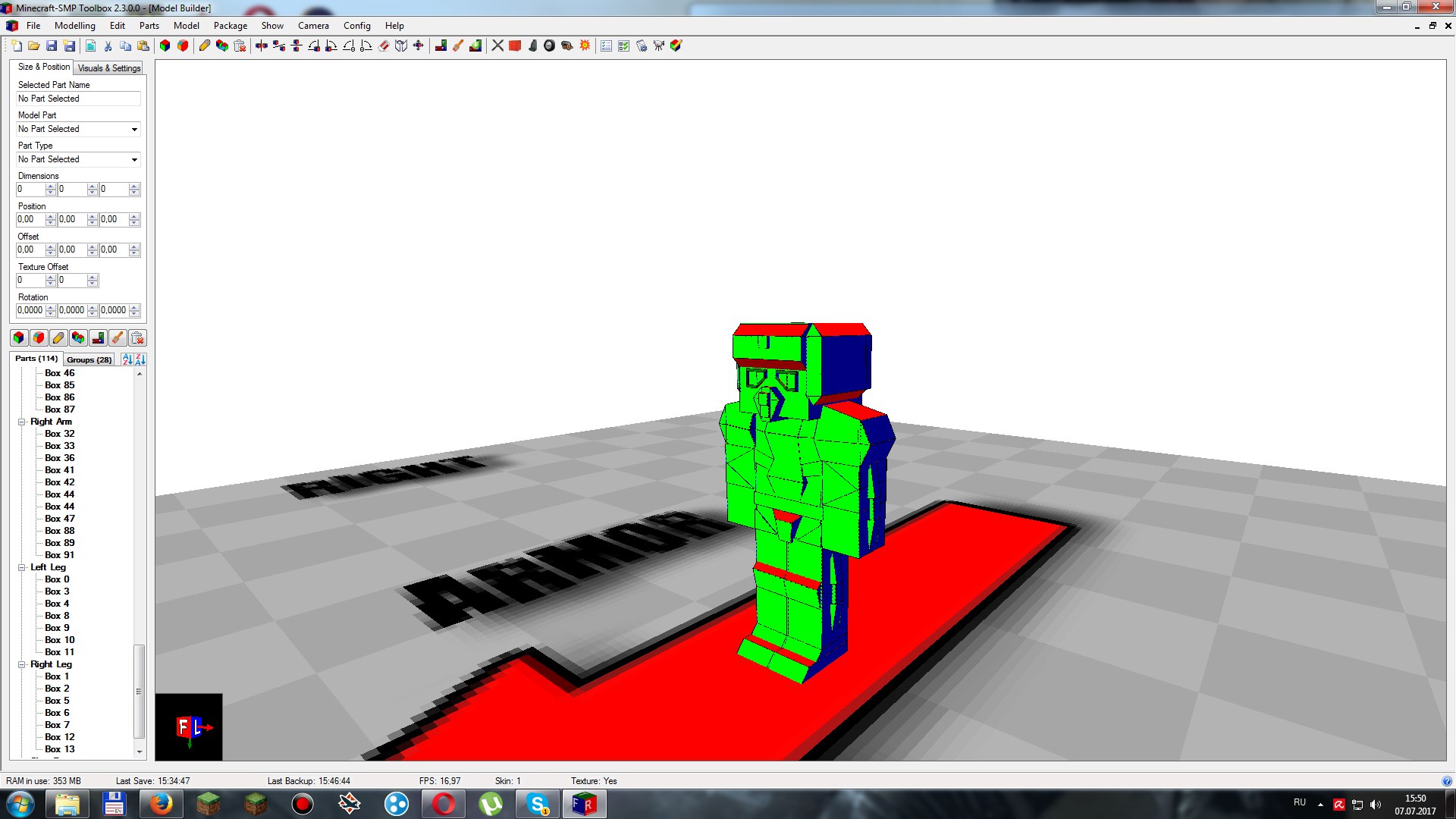Click the Windows Start button
The width and height of the screenshot is (1456, 819).
[x=20, y=804]
